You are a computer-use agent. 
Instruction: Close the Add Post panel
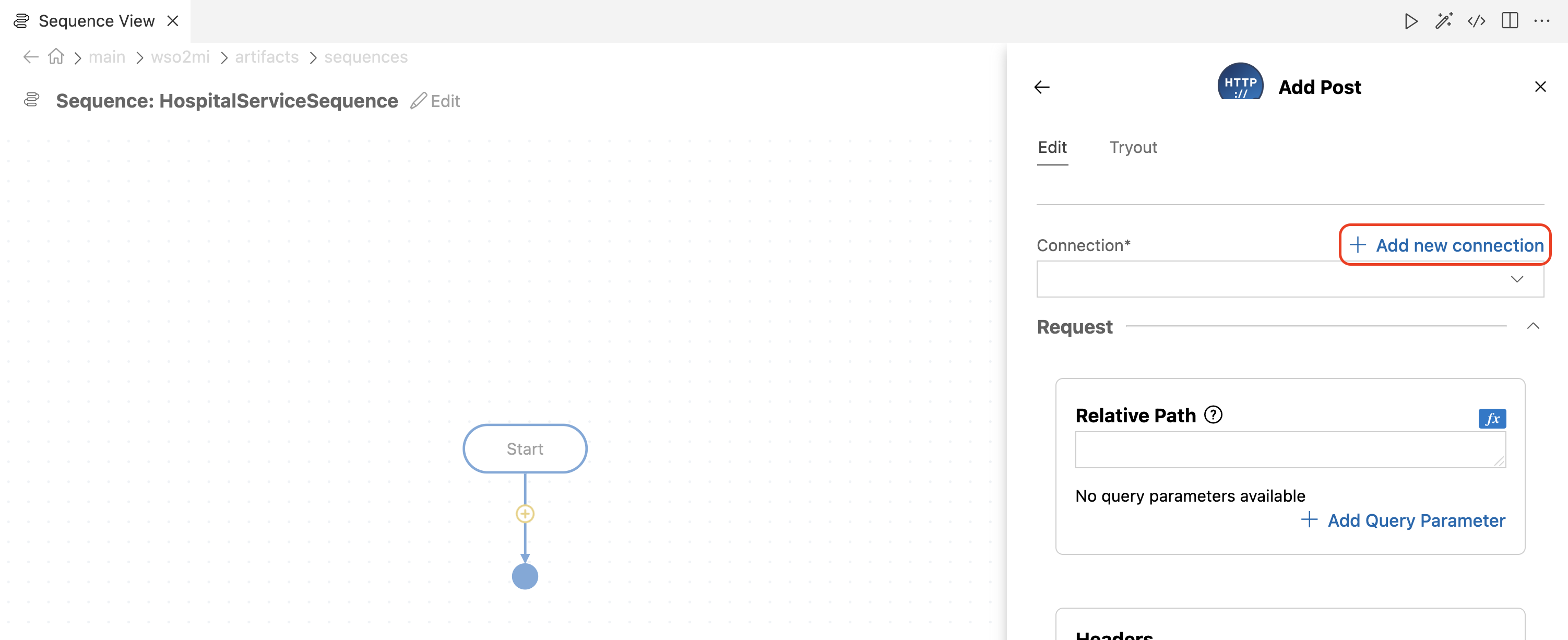(1540, 87)
